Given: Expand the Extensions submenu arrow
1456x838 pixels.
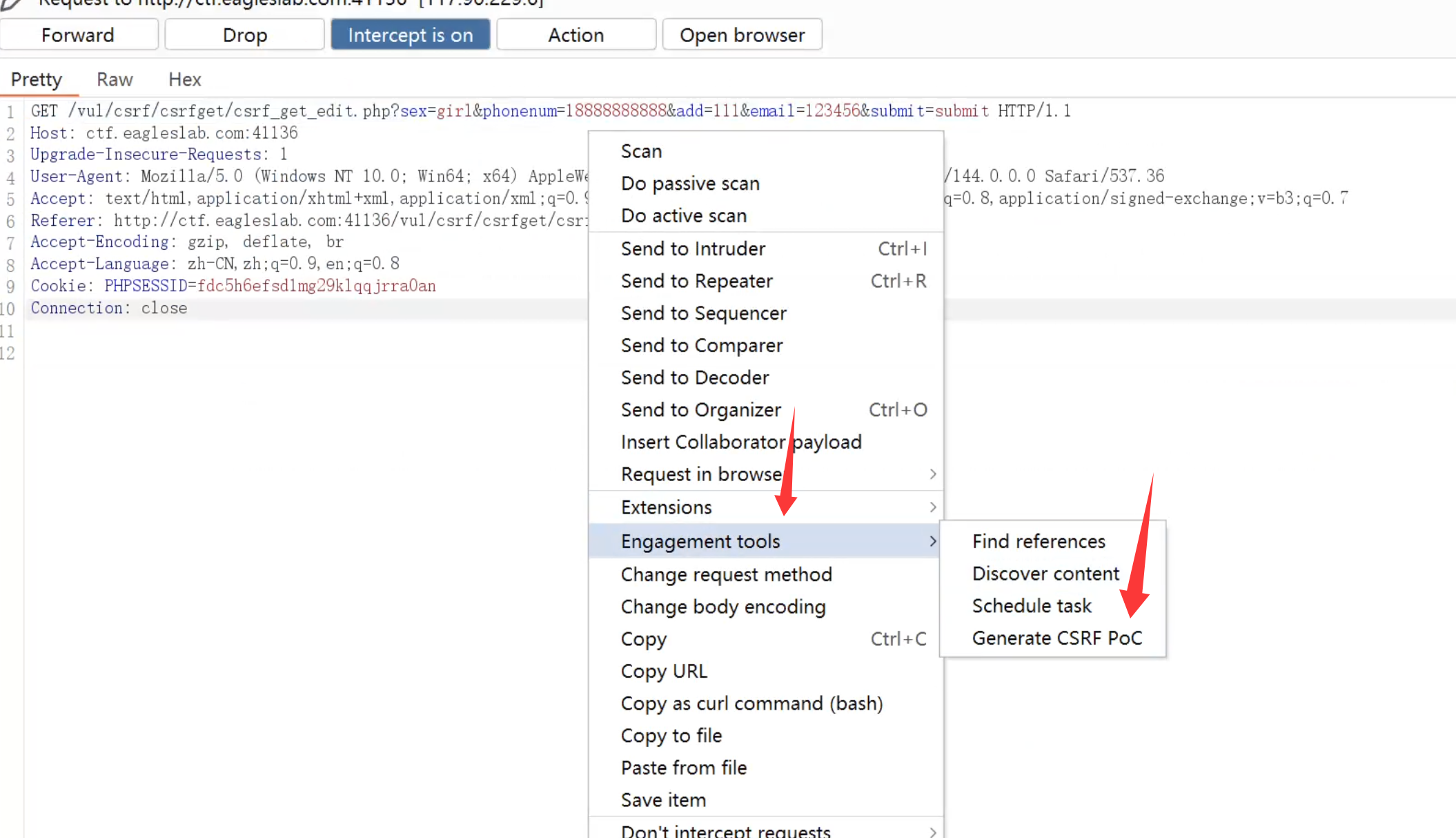Looking at the screenshot, I should pos(932,507).
